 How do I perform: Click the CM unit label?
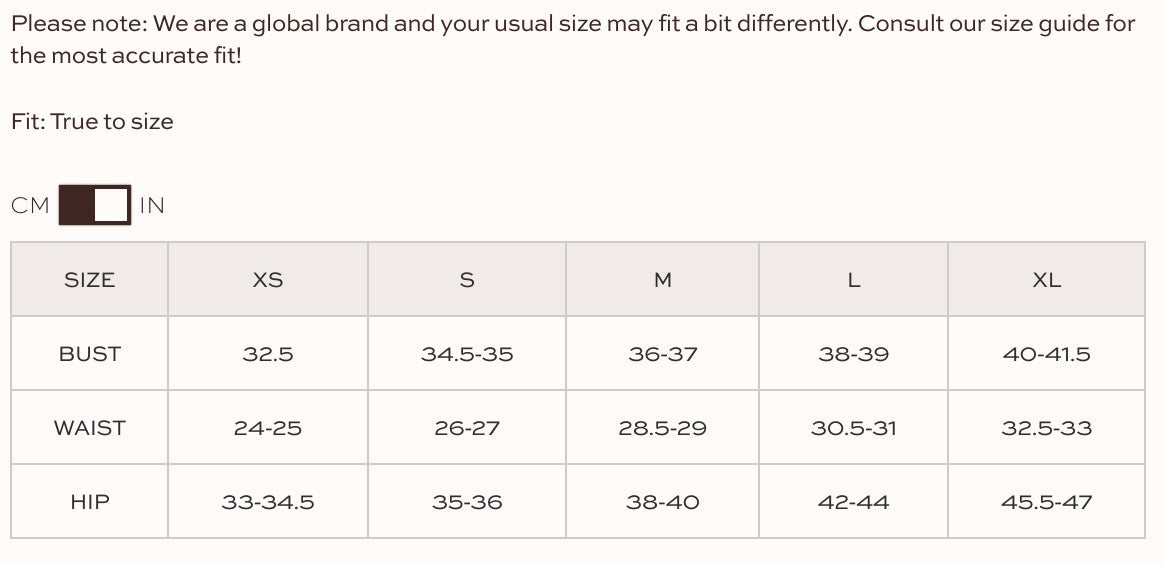pyautogui.click(x=30, y=206)
